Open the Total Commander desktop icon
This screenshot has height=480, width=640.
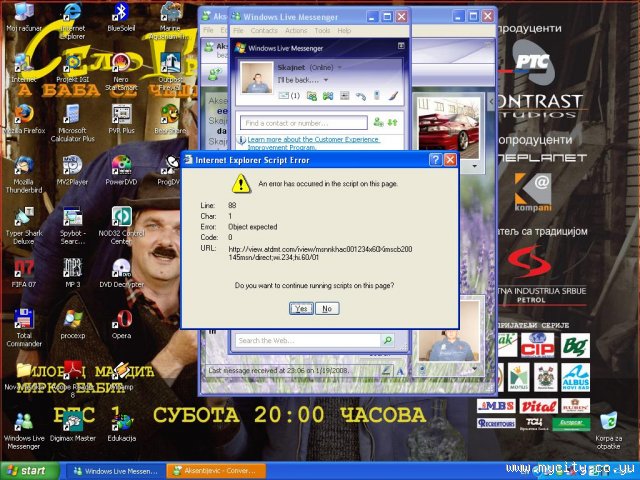(x=24, y=329)
